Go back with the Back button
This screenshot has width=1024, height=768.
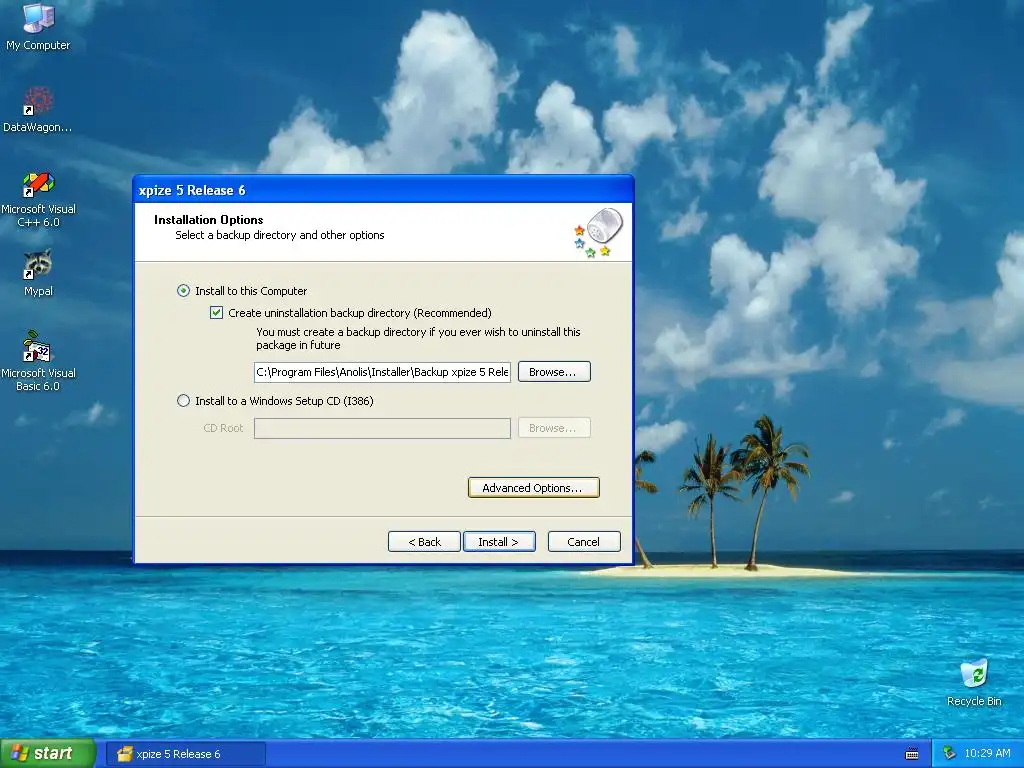[x=424, y=542]
